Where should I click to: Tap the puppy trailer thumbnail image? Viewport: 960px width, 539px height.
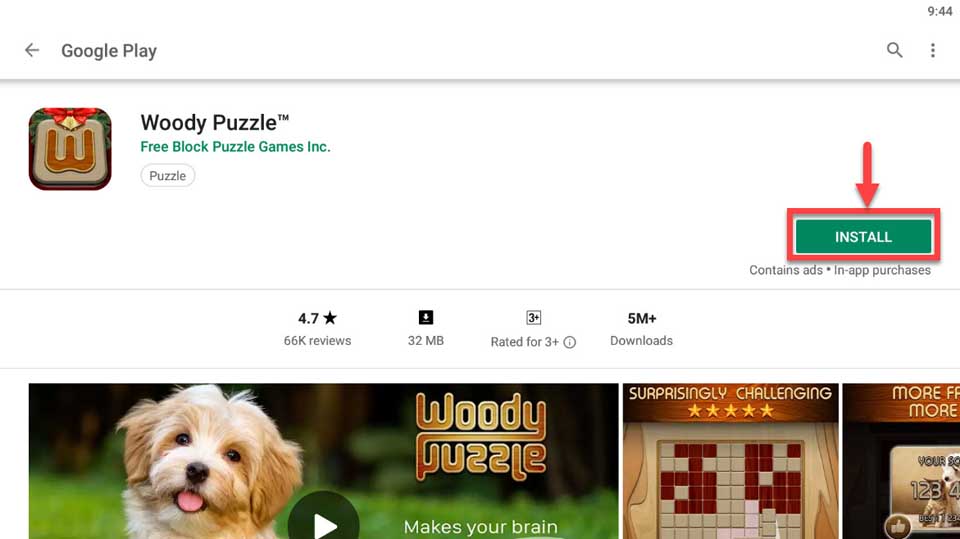point(323,461)
